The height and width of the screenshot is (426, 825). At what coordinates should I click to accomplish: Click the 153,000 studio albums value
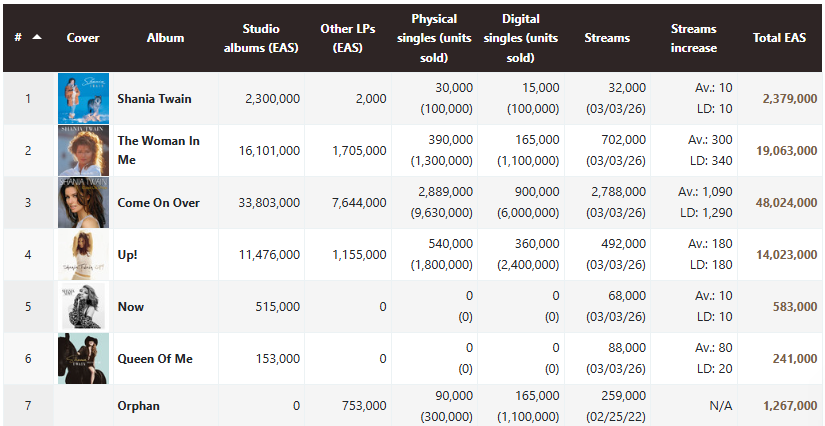(x=278, y=359)
